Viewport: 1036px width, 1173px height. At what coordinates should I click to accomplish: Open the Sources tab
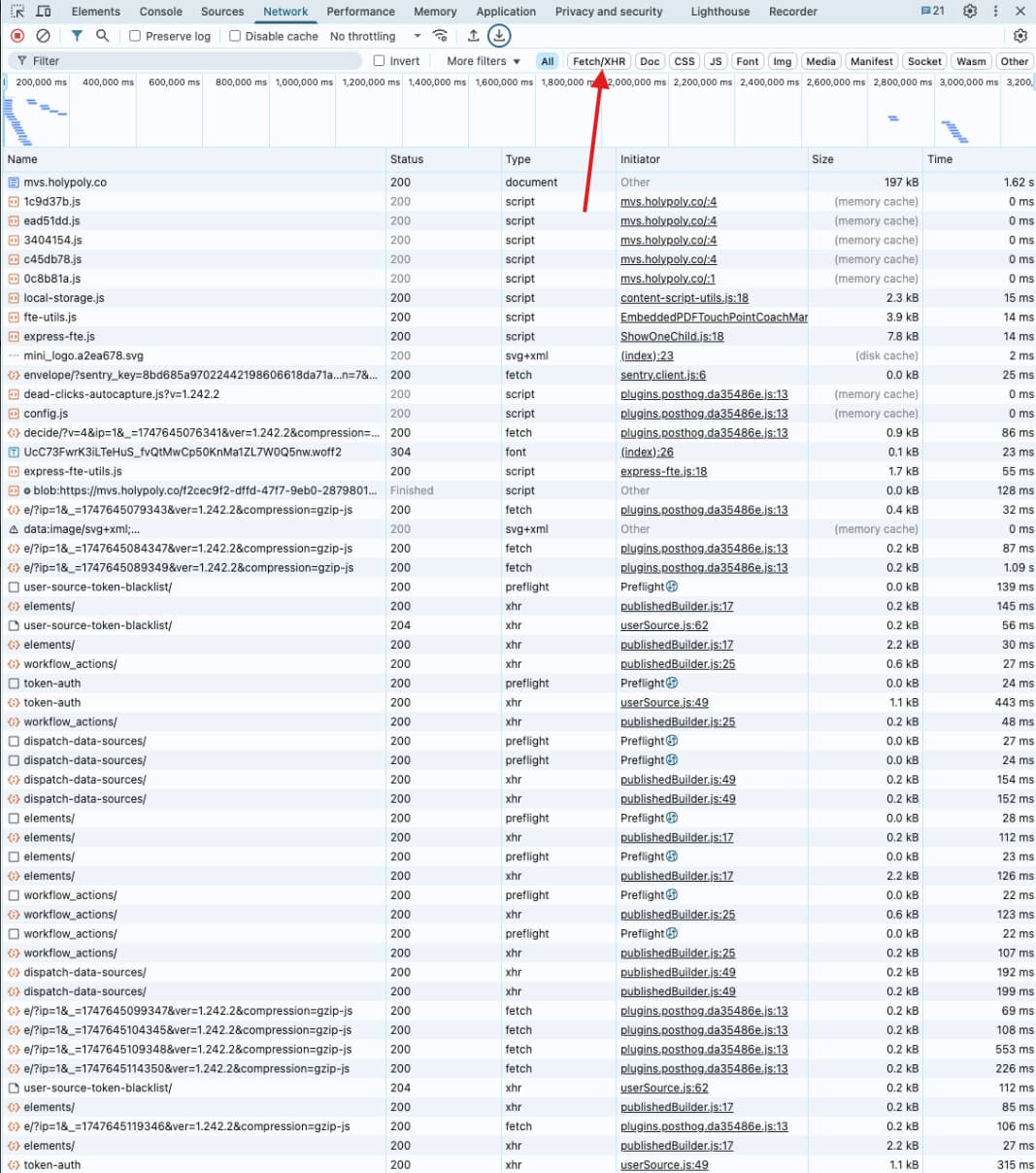click(x=222, y=12)
